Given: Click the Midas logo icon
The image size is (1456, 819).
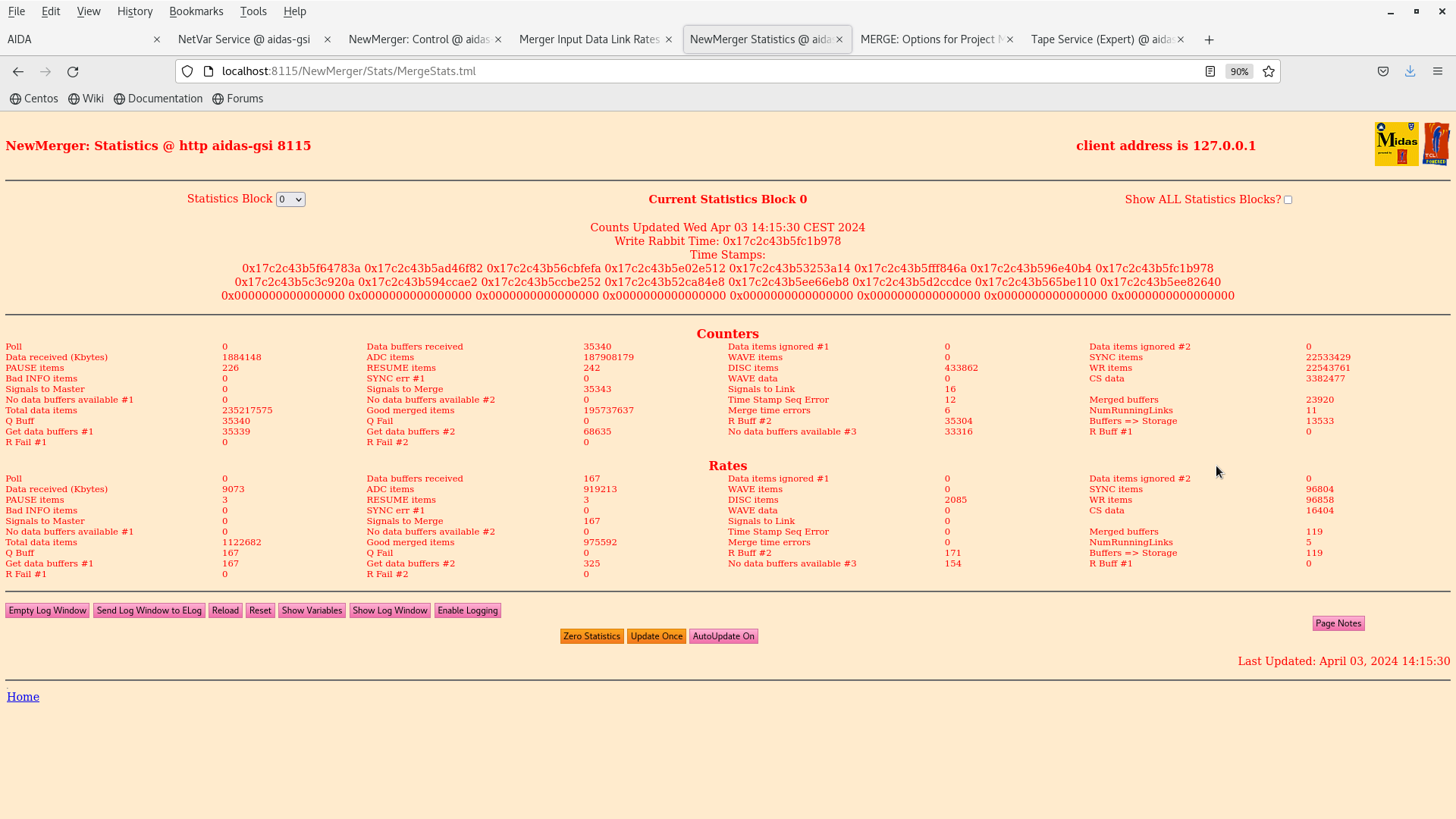Looking at the screenshot, I should pos(1396,144).
